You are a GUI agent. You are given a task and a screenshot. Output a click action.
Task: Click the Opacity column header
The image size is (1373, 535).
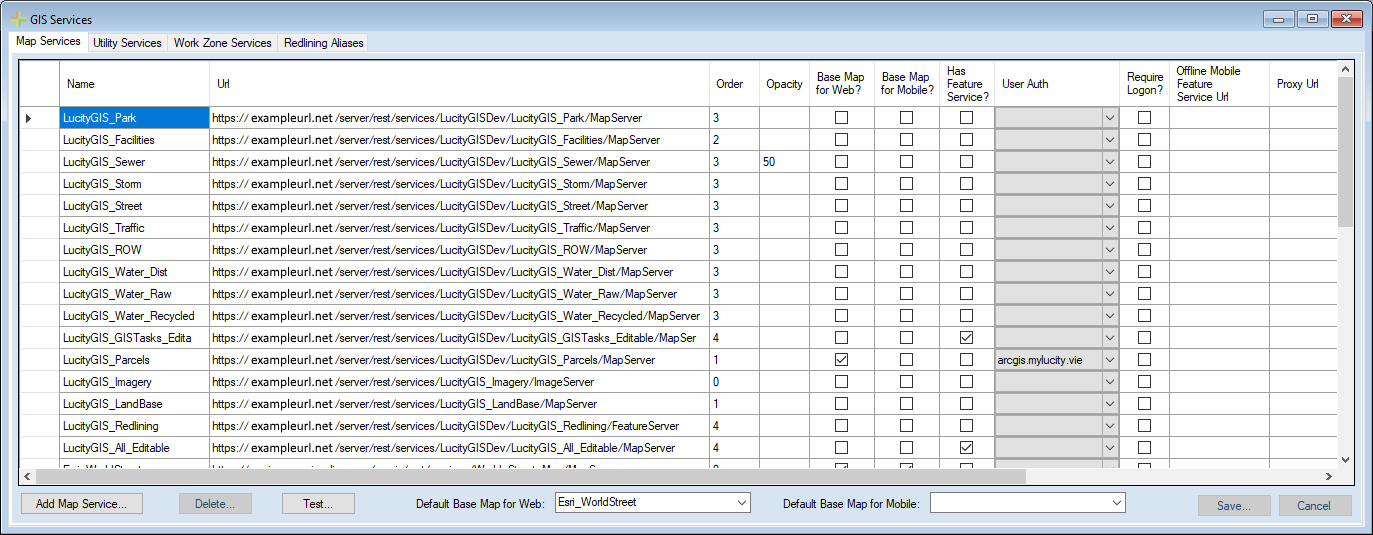point(784,84)
